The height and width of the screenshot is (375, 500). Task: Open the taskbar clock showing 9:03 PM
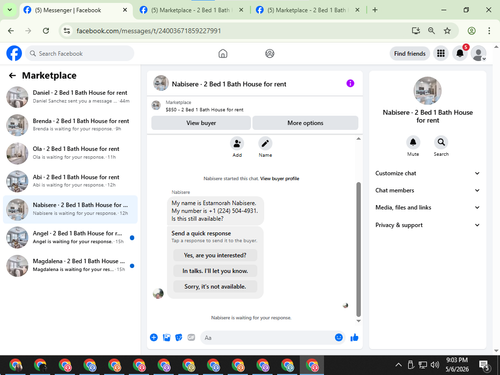click(457, 365)
